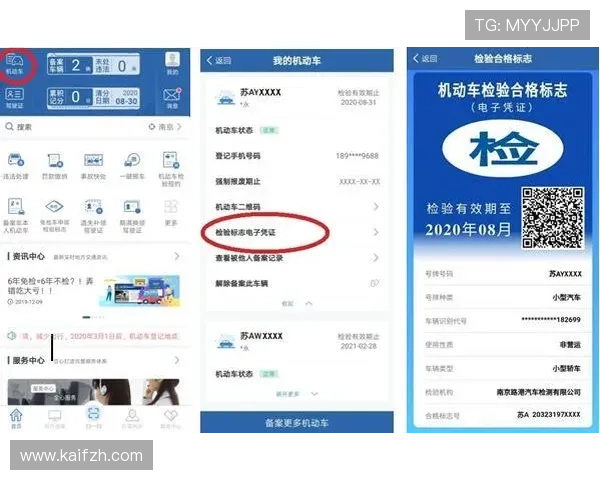600x480 pixels.
Task: Open the 期满换领驾驶证 icon
Action: (x=132, y=216)
